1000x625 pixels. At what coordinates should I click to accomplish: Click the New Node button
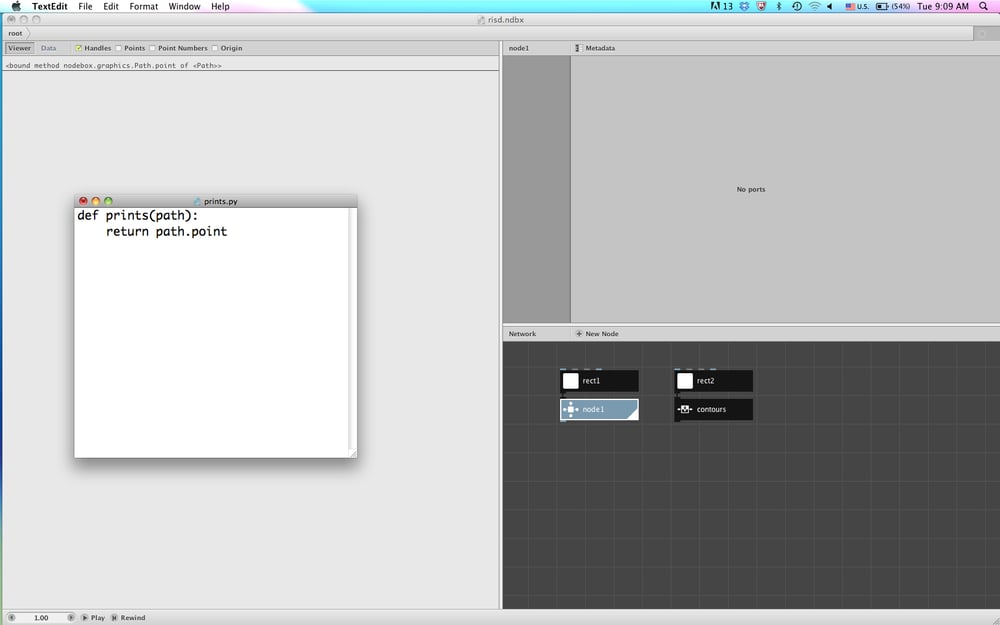597,334
